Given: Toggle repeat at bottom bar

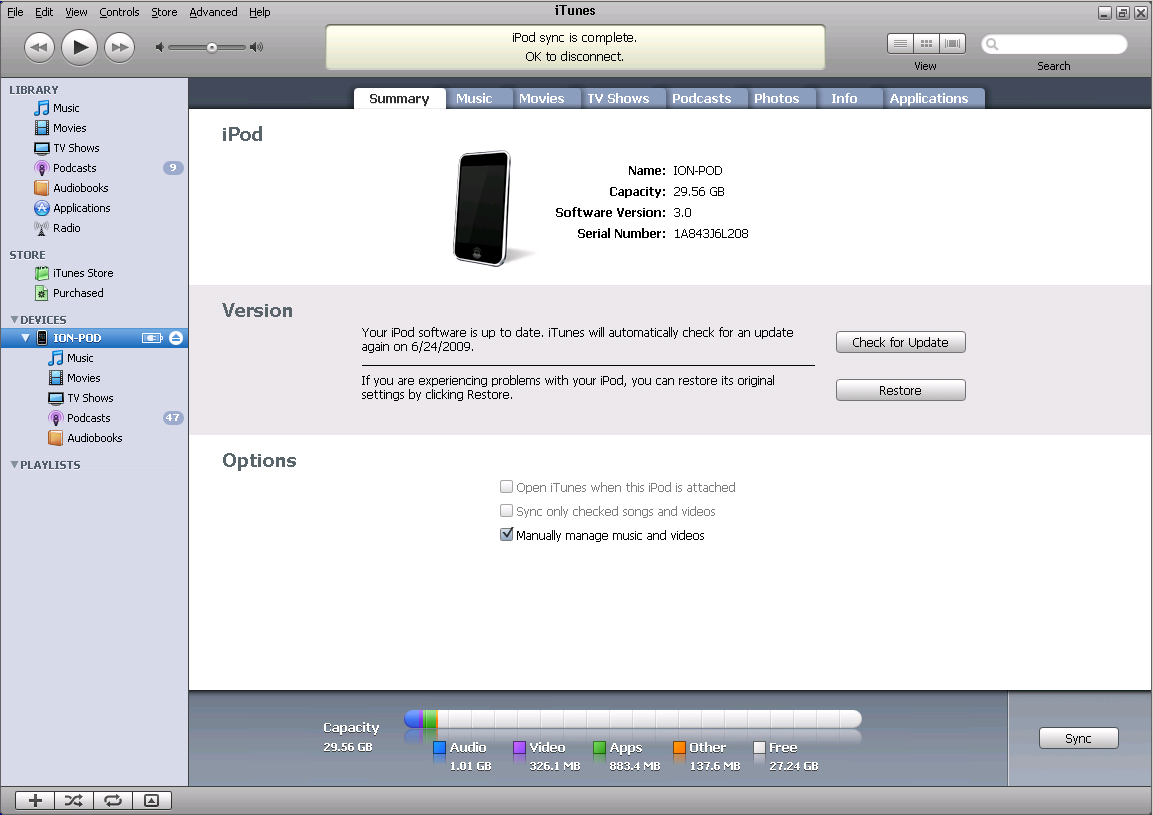Looking at the screenshot, I should click(113, 800).
